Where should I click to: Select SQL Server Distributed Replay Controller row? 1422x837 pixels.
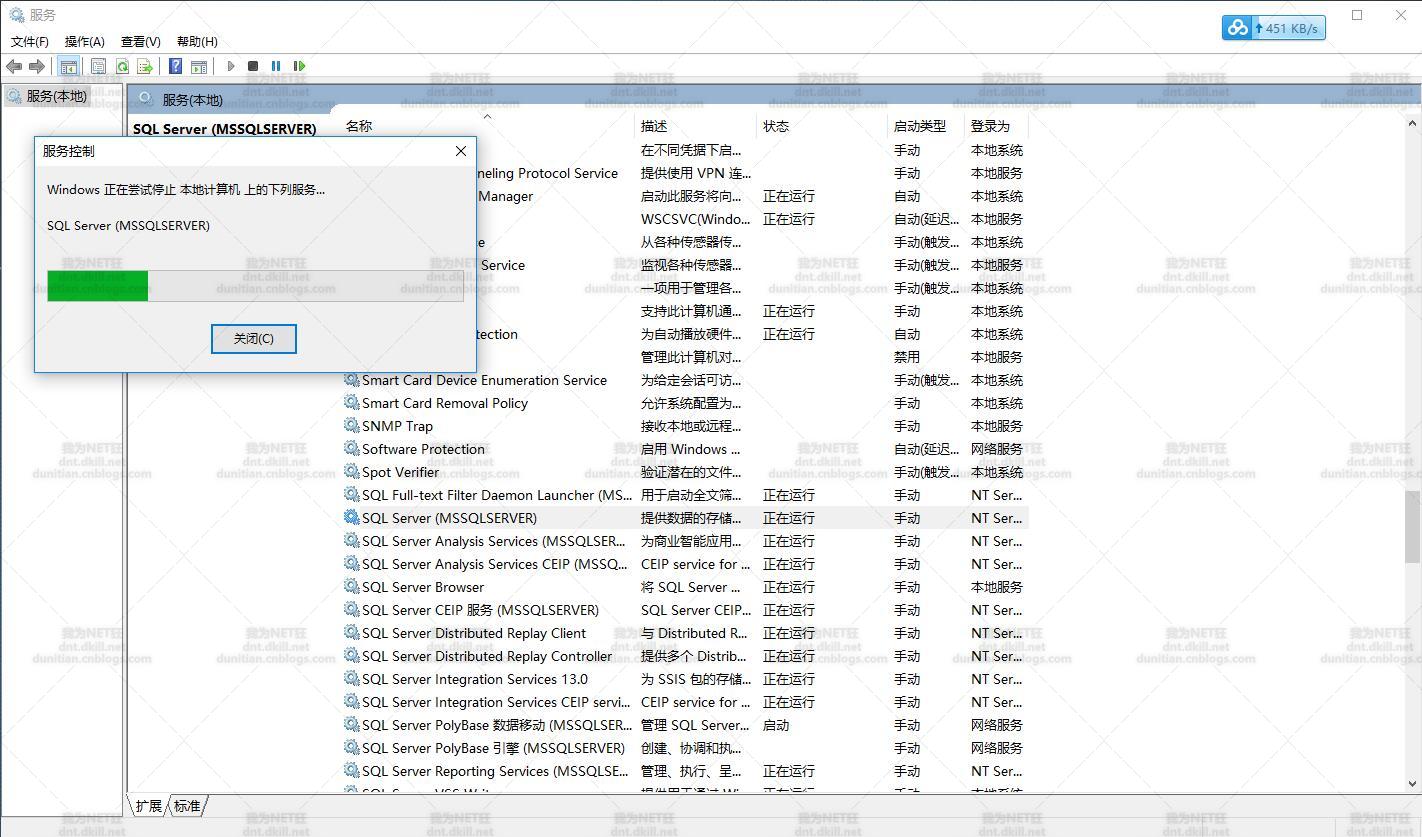(685, 656)
